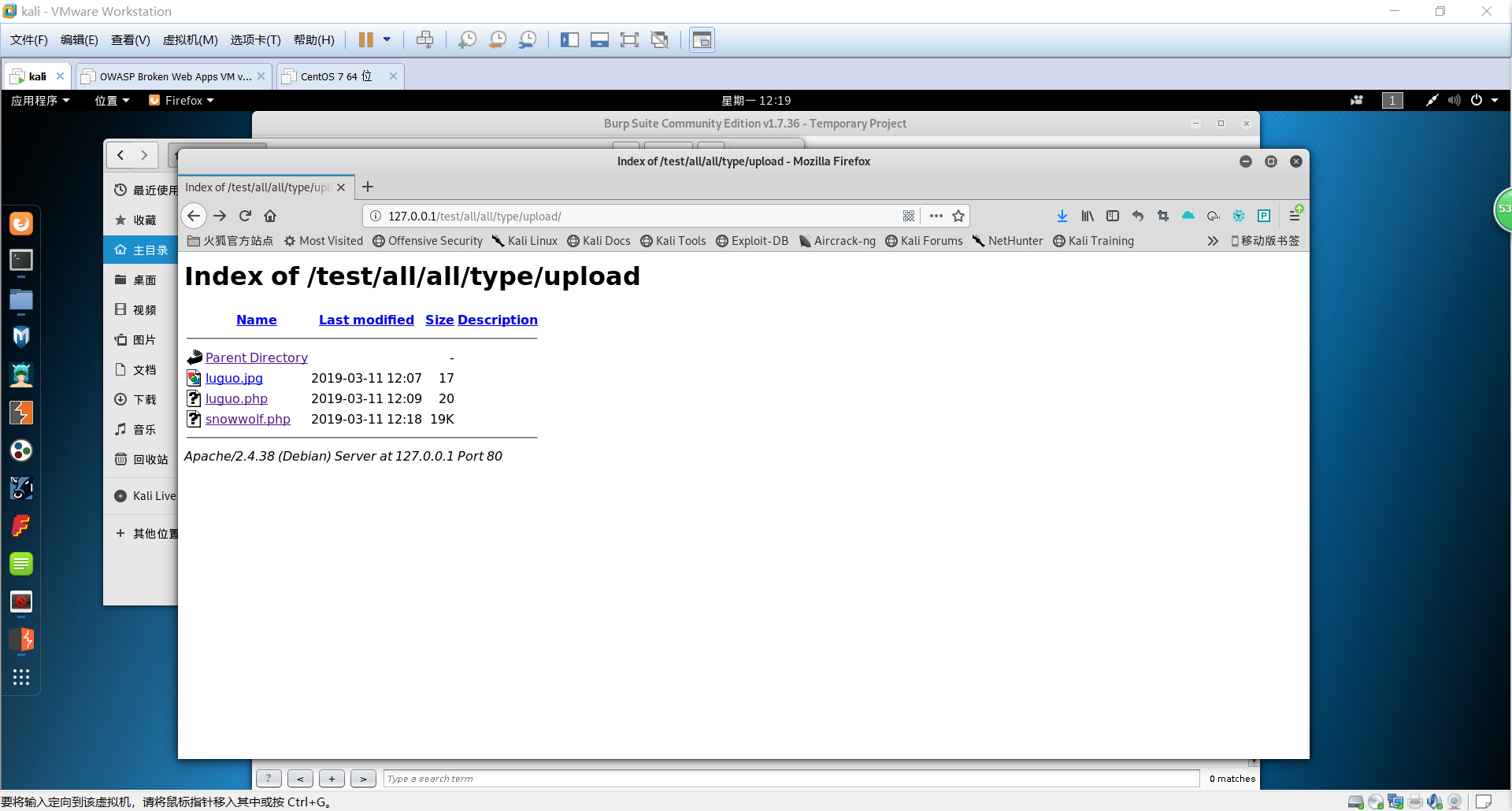Screen dimensions: 1512x811
Task: Open 火狐官方站点 bookmark folder
Action: pos(231,241)
